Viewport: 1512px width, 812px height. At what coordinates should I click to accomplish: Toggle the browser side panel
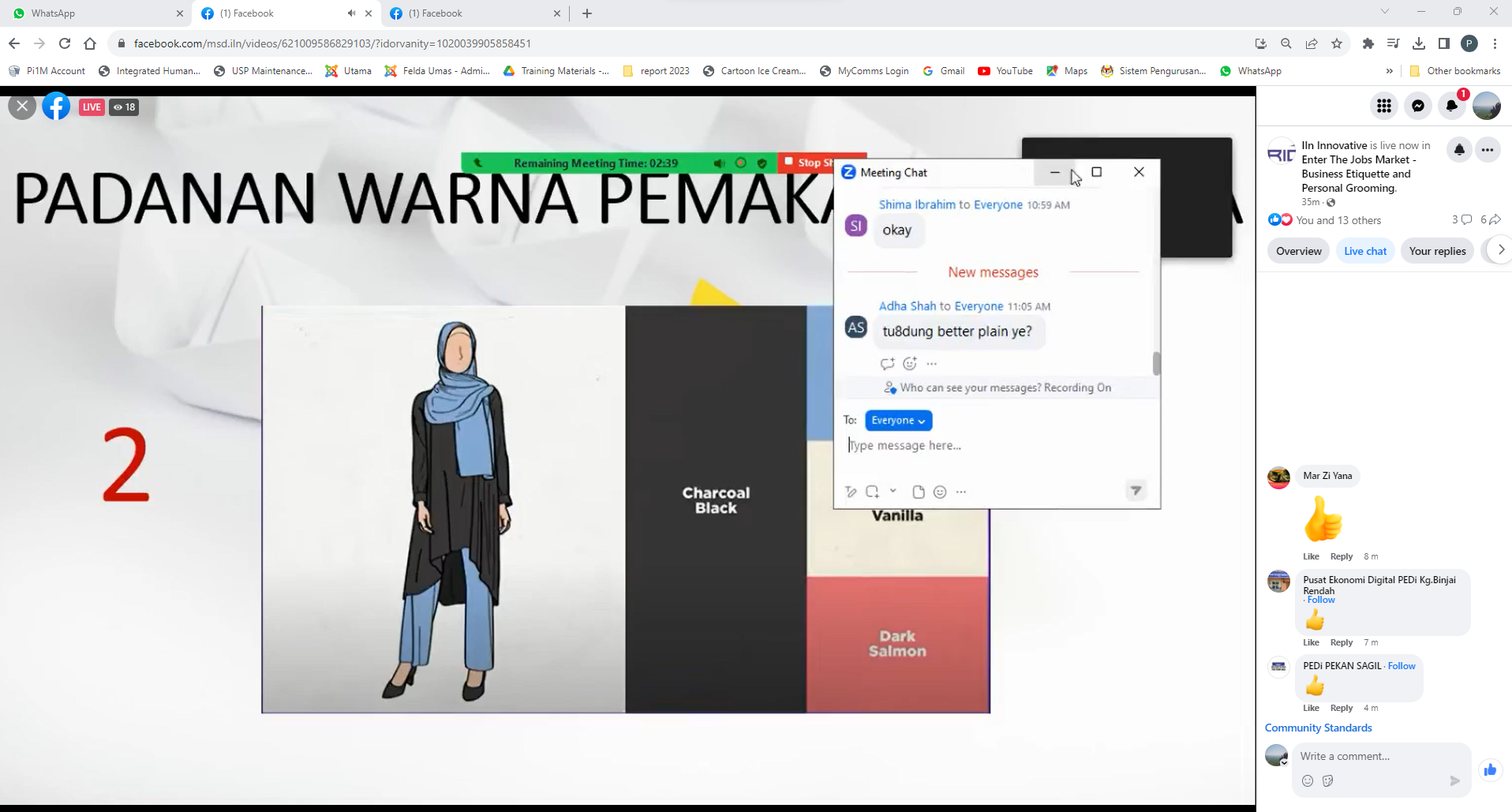[1443, 43]
